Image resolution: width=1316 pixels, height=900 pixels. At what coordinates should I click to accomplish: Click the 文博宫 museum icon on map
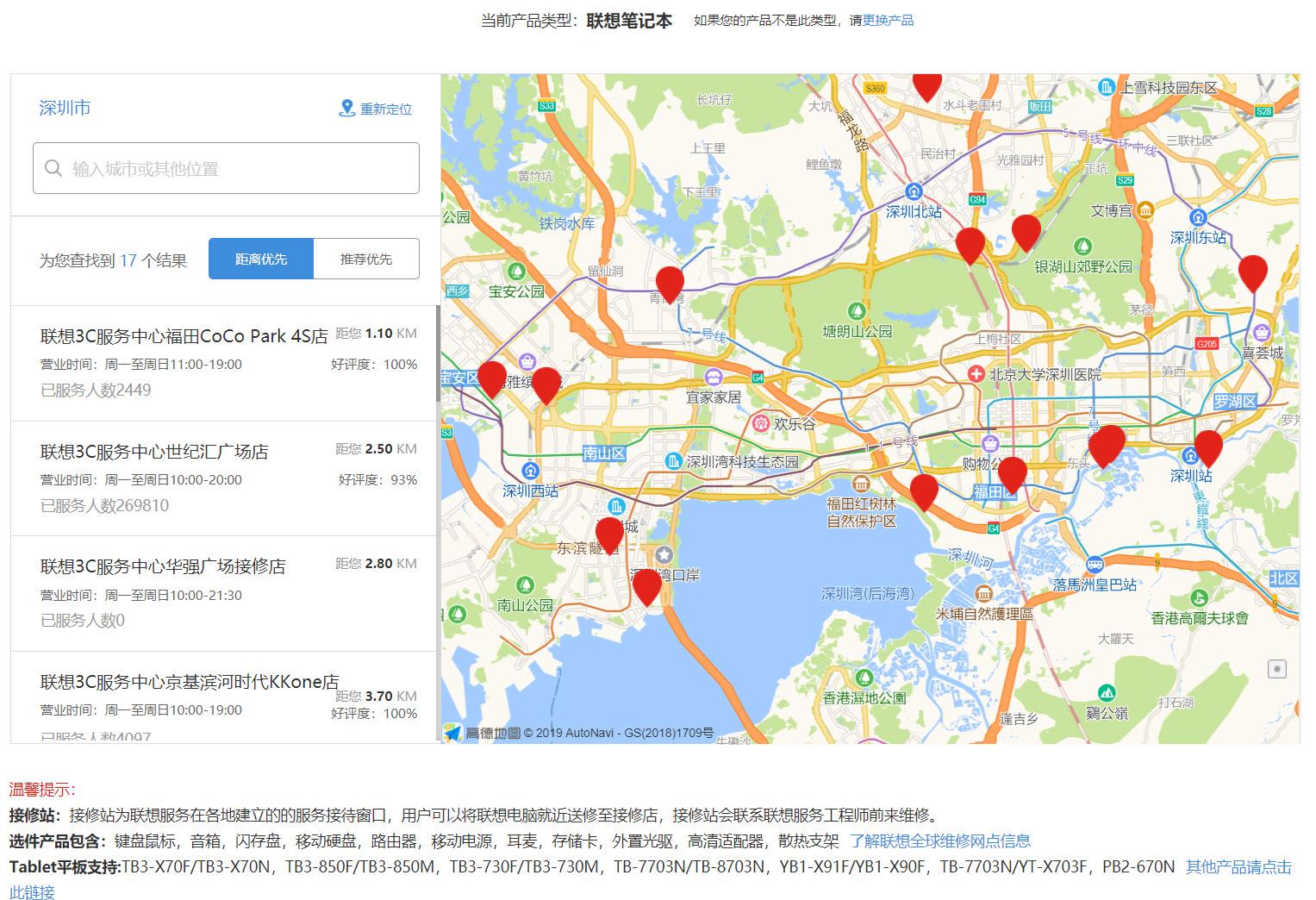pos(1145,209)
